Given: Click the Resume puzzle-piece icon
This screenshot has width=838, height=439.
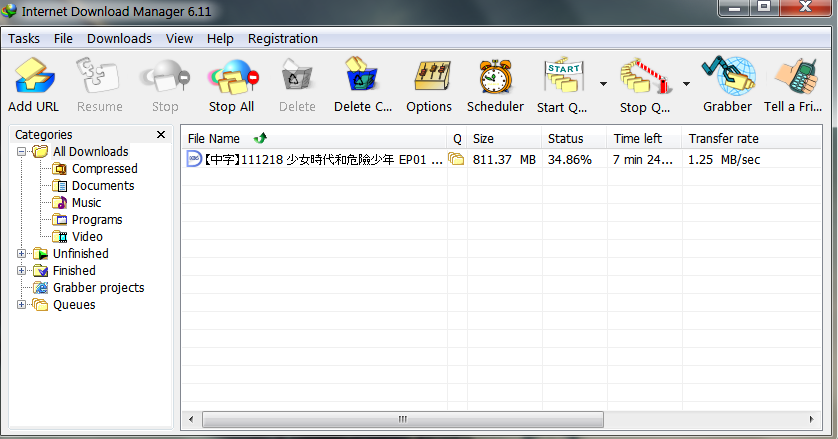Looking at the screenshot, I should [98, 76].
